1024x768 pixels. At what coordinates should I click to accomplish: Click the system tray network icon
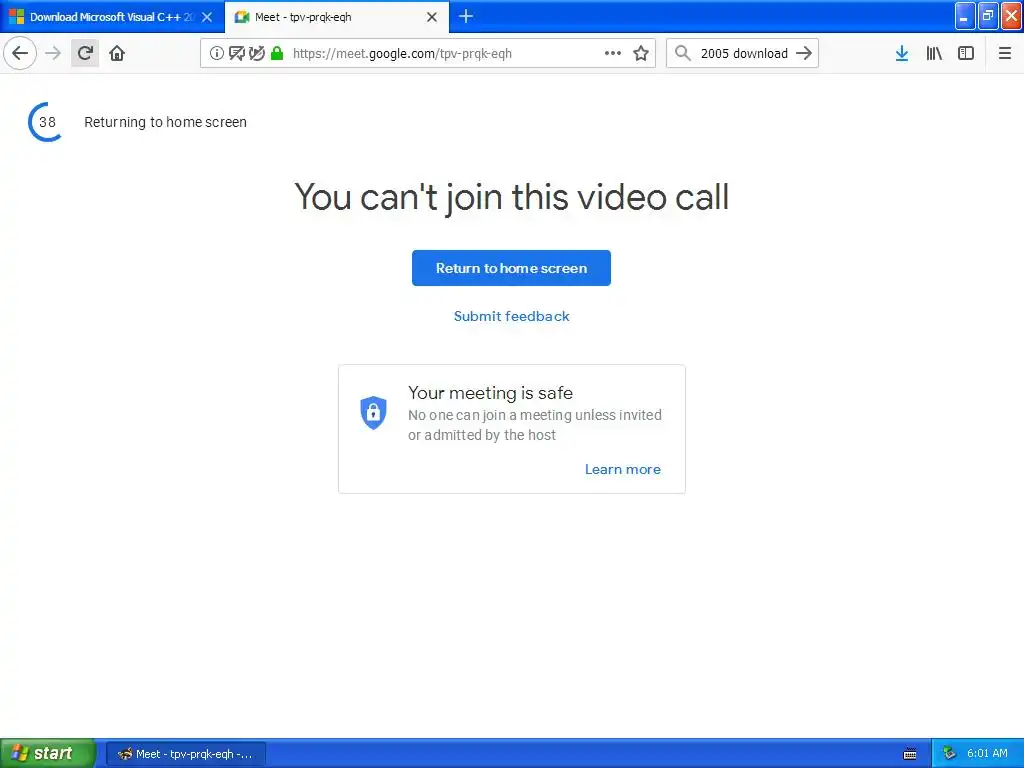coord(950,754)
